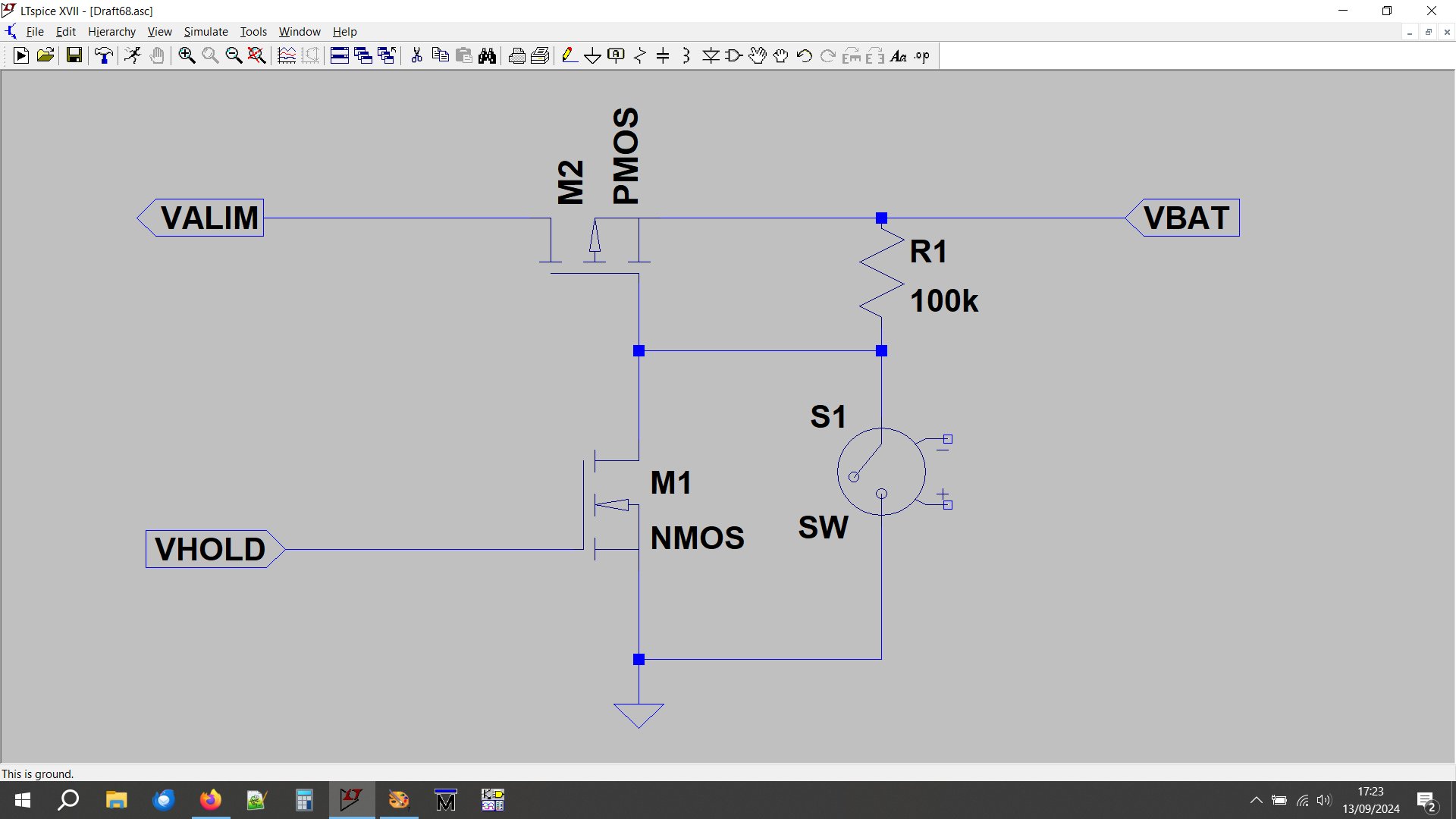
Task: Place a Ground symbol from toolbar
Action: (x=592, y=55)
